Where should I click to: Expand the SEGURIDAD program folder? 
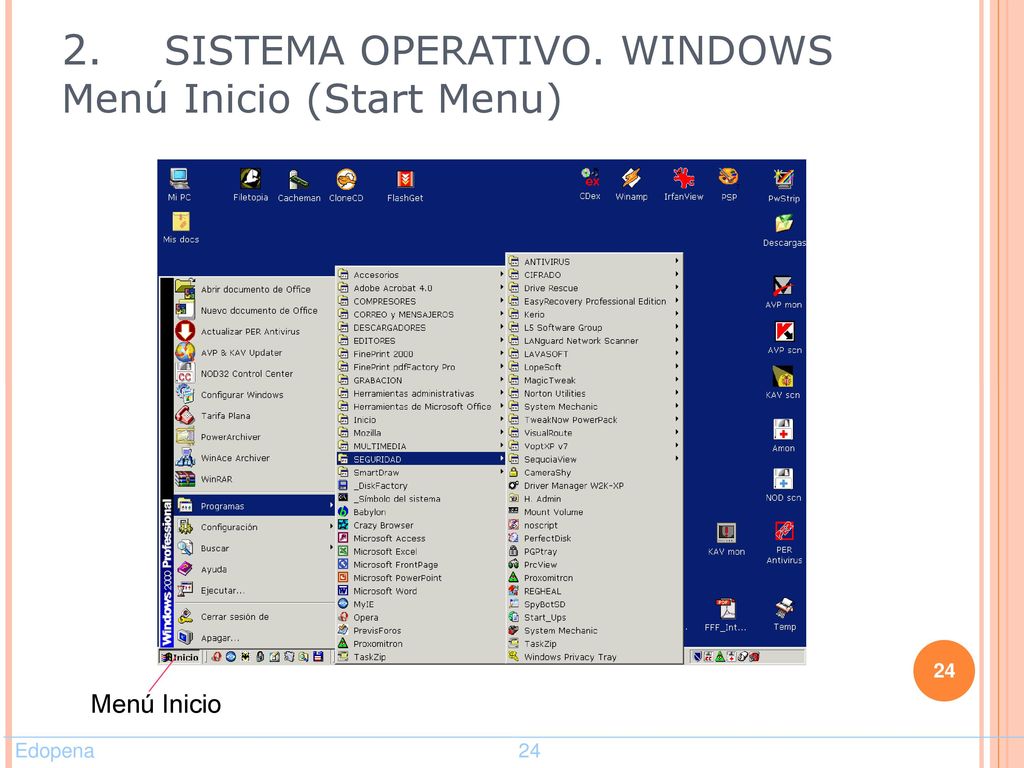point(421,459)
